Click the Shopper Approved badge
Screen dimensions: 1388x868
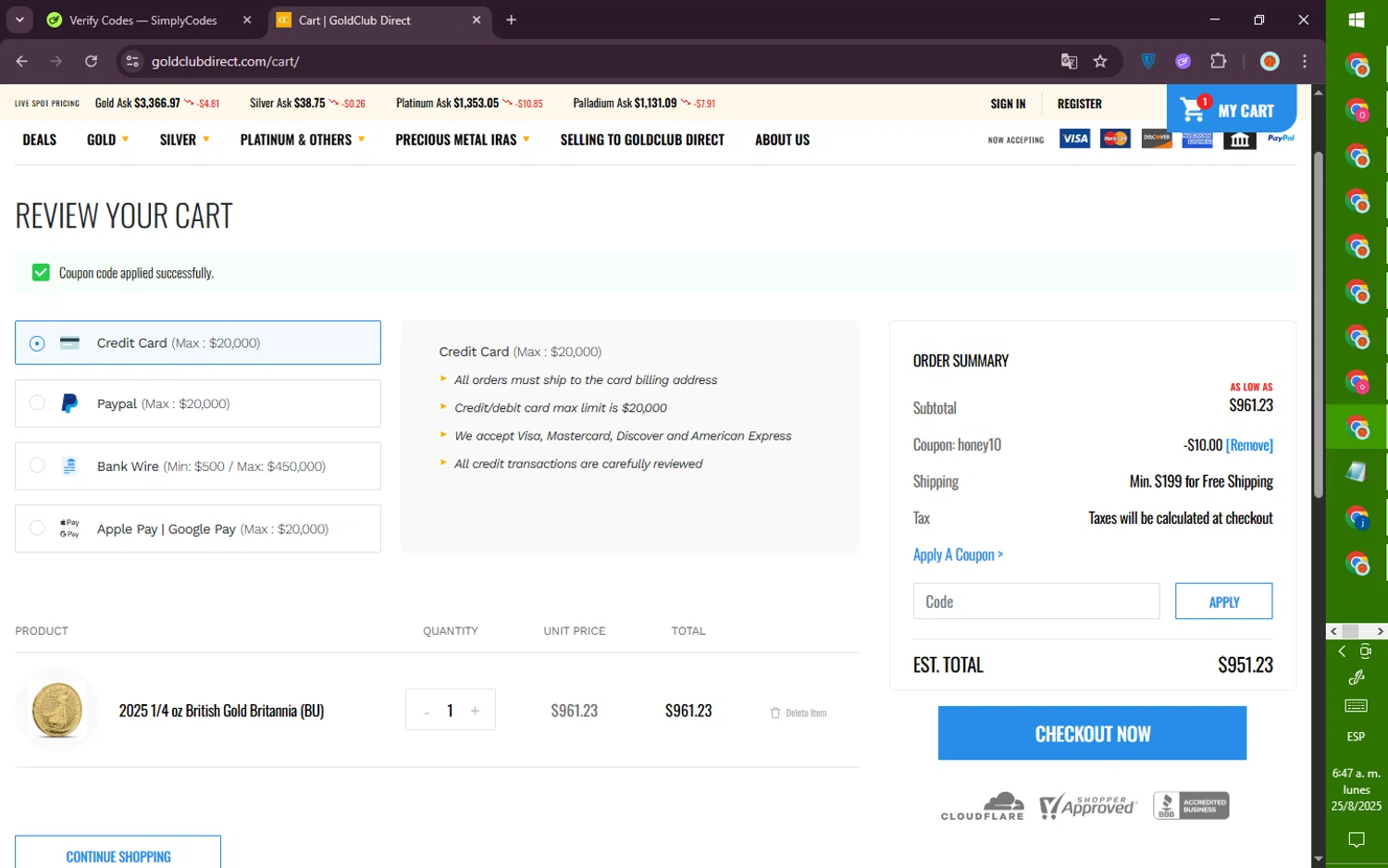click(1088, 806)
